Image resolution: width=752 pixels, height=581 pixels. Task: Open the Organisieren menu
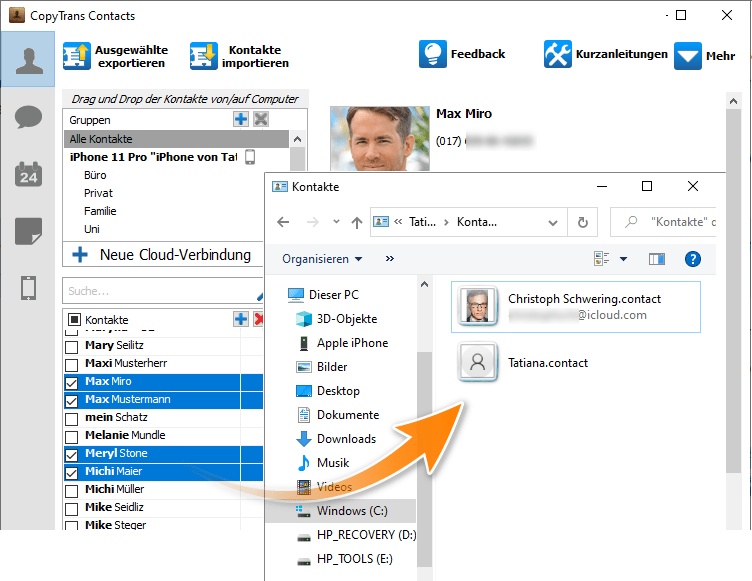322,259
